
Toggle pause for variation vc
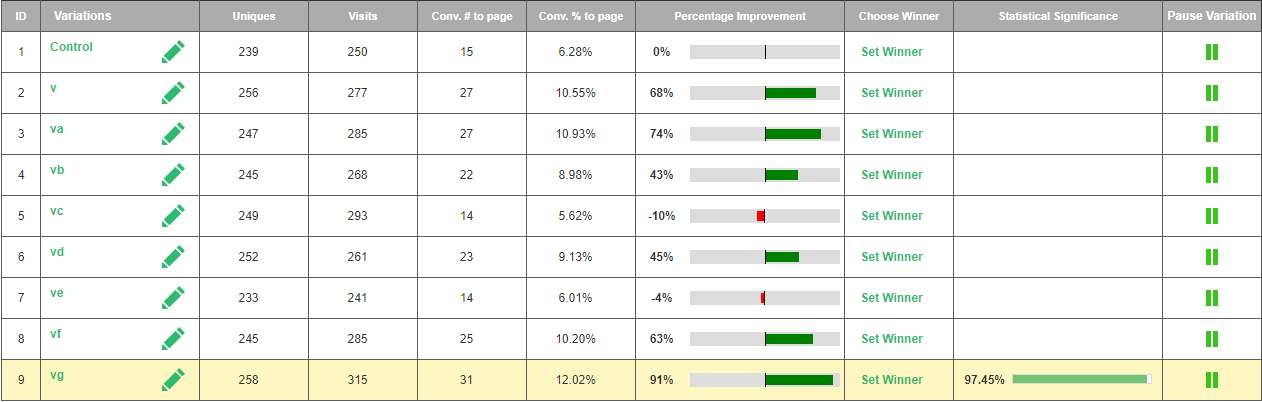click(x=1211, y=216)
